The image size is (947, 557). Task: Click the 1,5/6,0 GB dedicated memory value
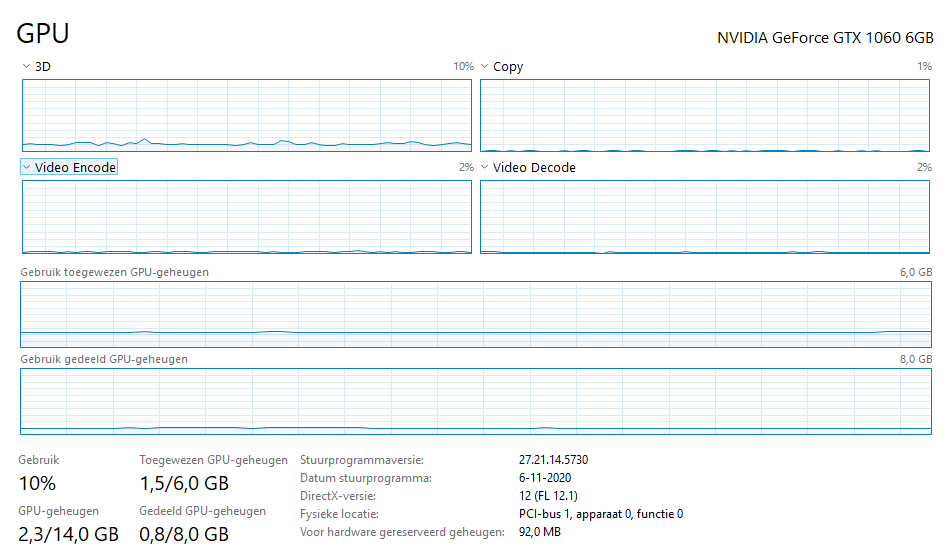click(184, 483)
